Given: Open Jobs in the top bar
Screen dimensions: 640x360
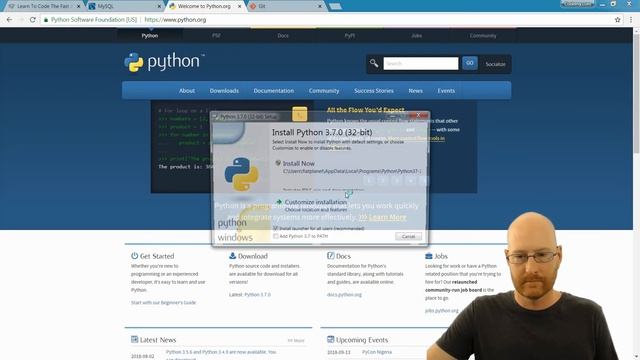Looking at the screenshot, I should point(416,36).
